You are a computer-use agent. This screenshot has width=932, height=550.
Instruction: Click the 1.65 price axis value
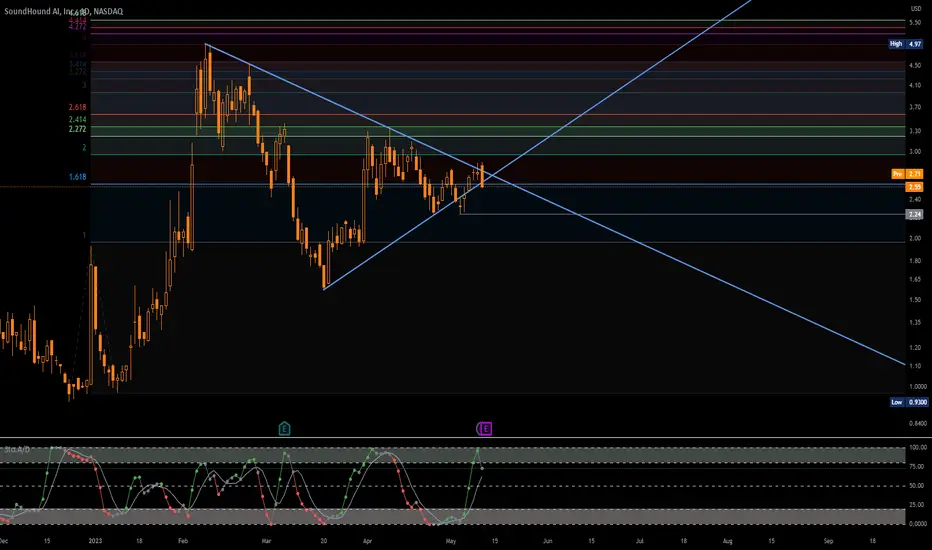(x=915, y=279)
